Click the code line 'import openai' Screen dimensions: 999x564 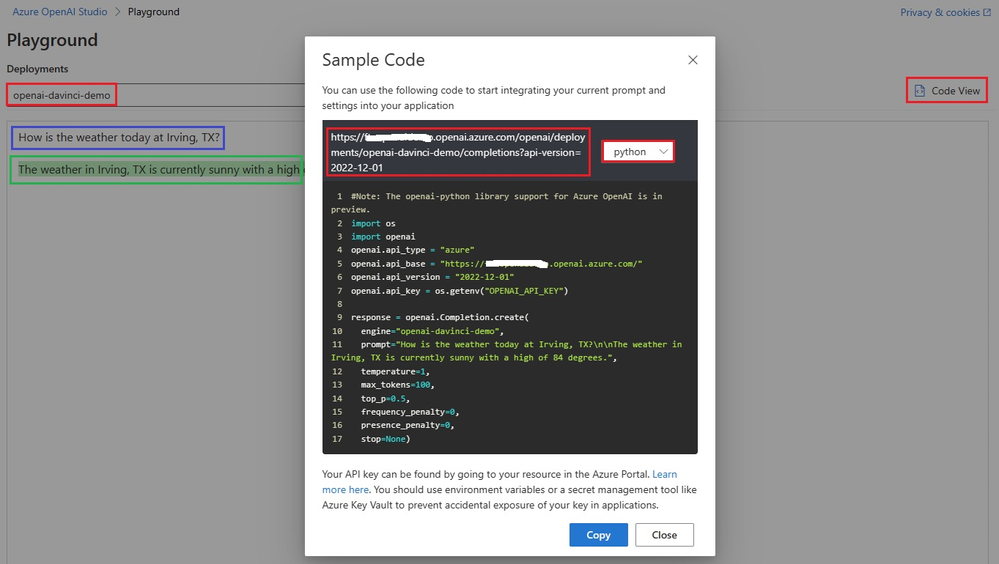coord(383,236)
